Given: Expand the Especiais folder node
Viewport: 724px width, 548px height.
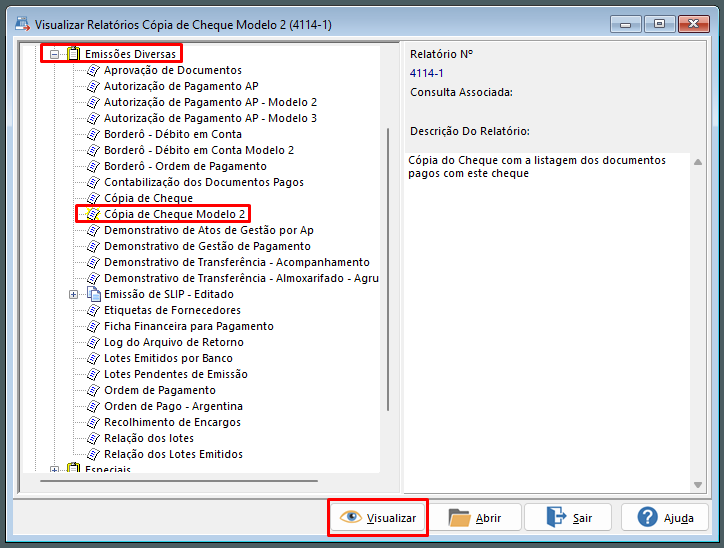Looking at the screenshot, I should [54, 470].
